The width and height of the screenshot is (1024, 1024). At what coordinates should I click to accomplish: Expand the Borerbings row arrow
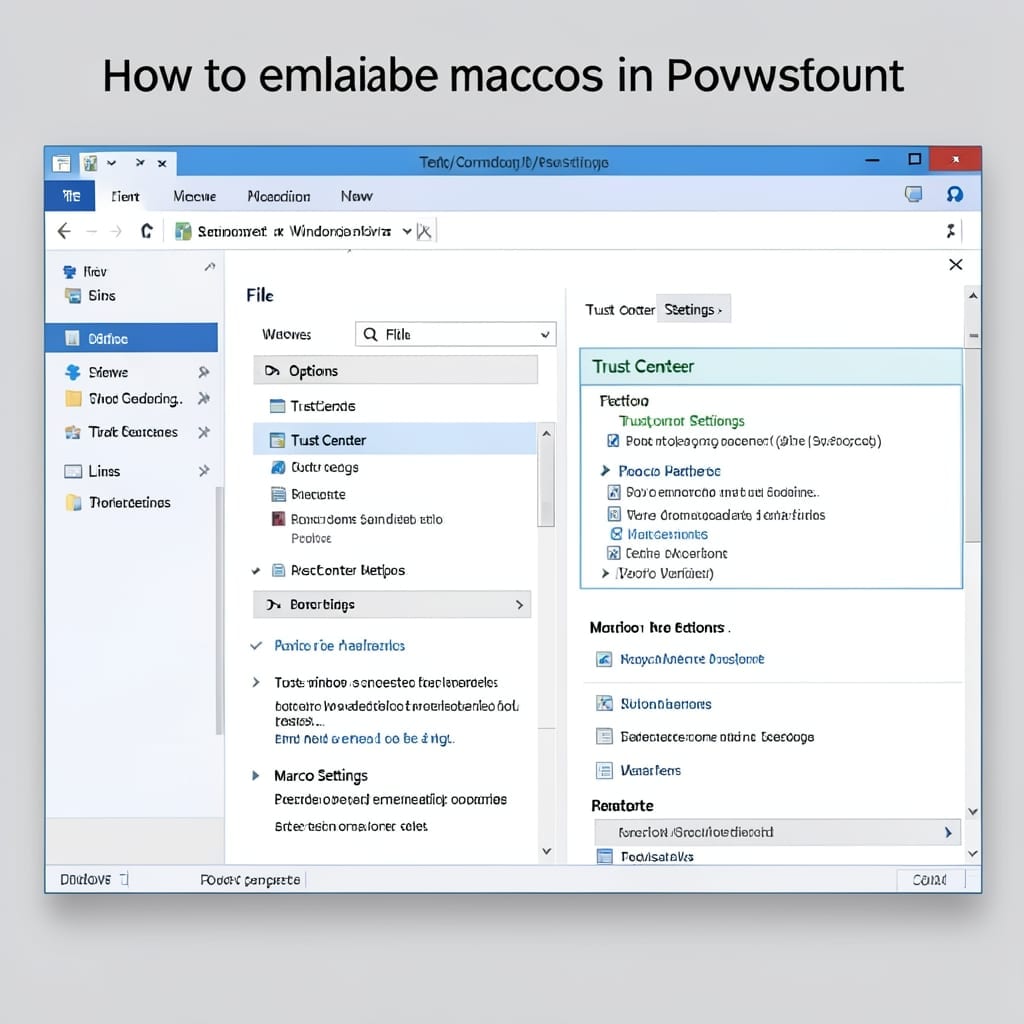(519, 605)
